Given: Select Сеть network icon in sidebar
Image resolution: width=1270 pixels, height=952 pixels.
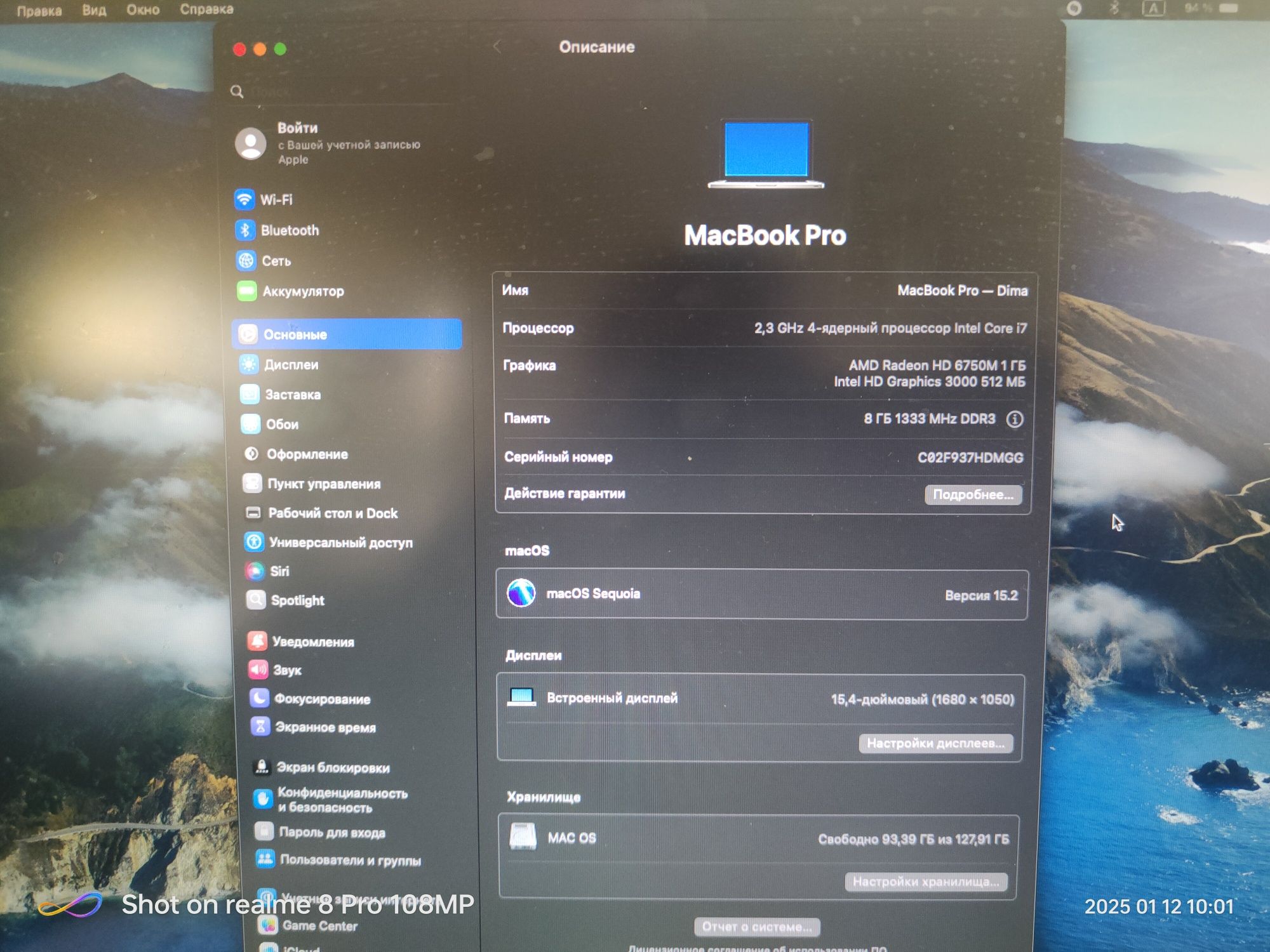Looking at the screenshot, I should [x=246, y=261].
